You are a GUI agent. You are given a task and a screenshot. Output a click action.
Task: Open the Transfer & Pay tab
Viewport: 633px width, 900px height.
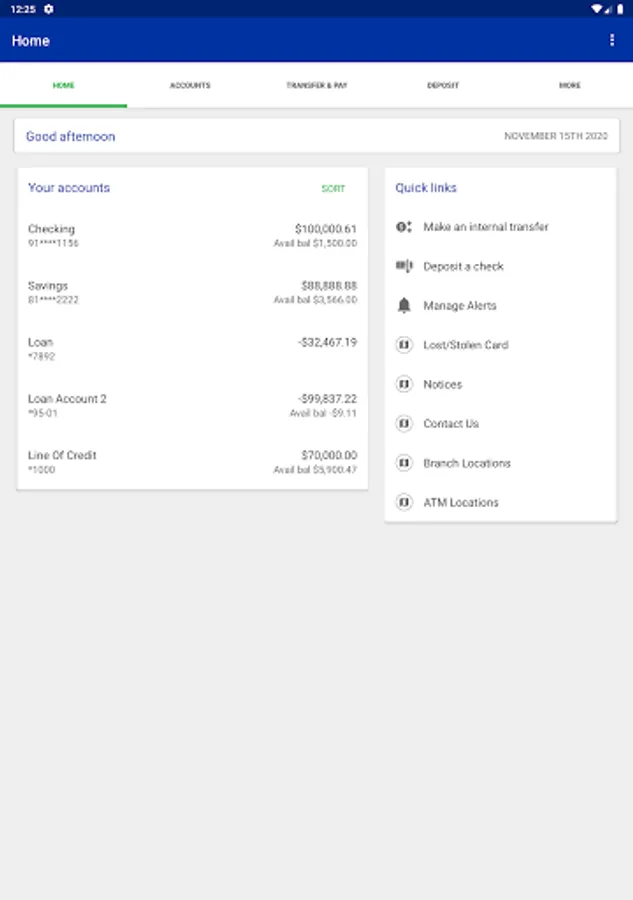click(316, 86)
